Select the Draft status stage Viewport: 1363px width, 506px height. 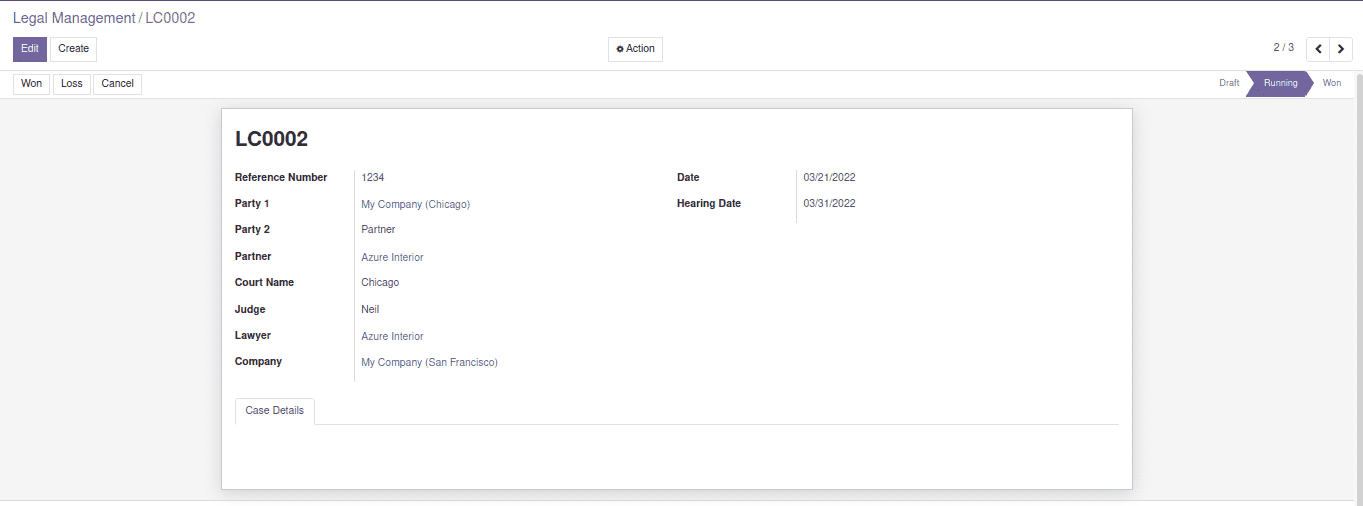tap(1229, 84)
